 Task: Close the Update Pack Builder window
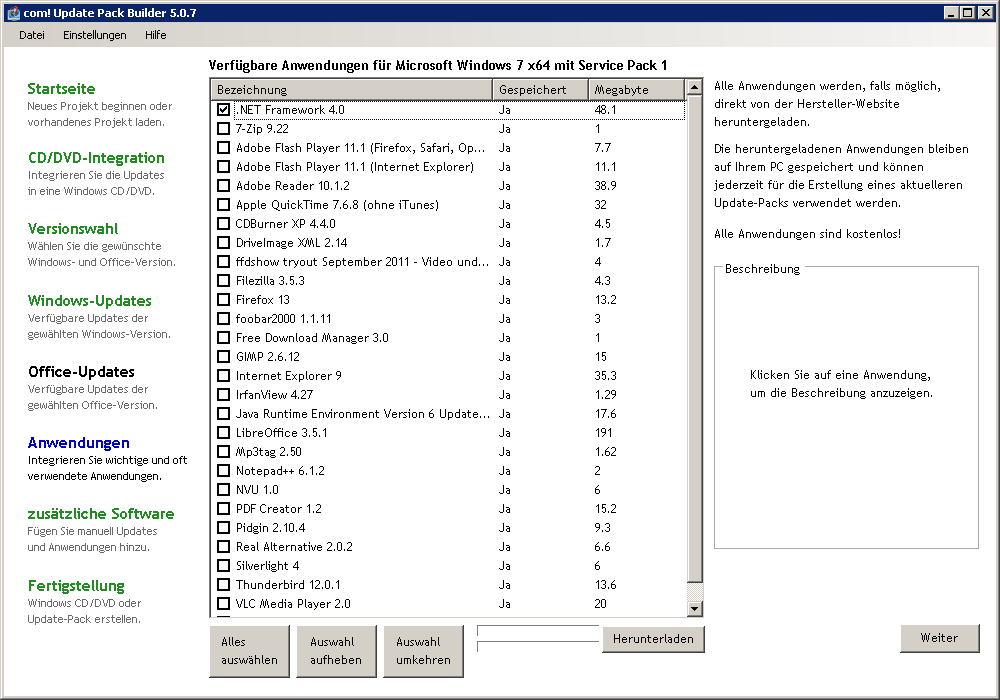985,12
